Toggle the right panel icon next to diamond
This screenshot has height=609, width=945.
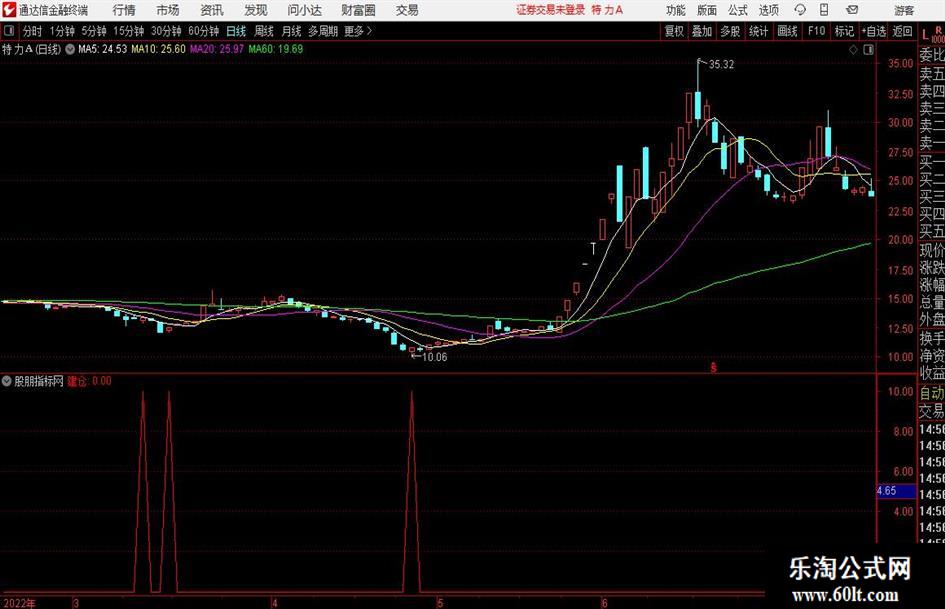coord(868,50)
